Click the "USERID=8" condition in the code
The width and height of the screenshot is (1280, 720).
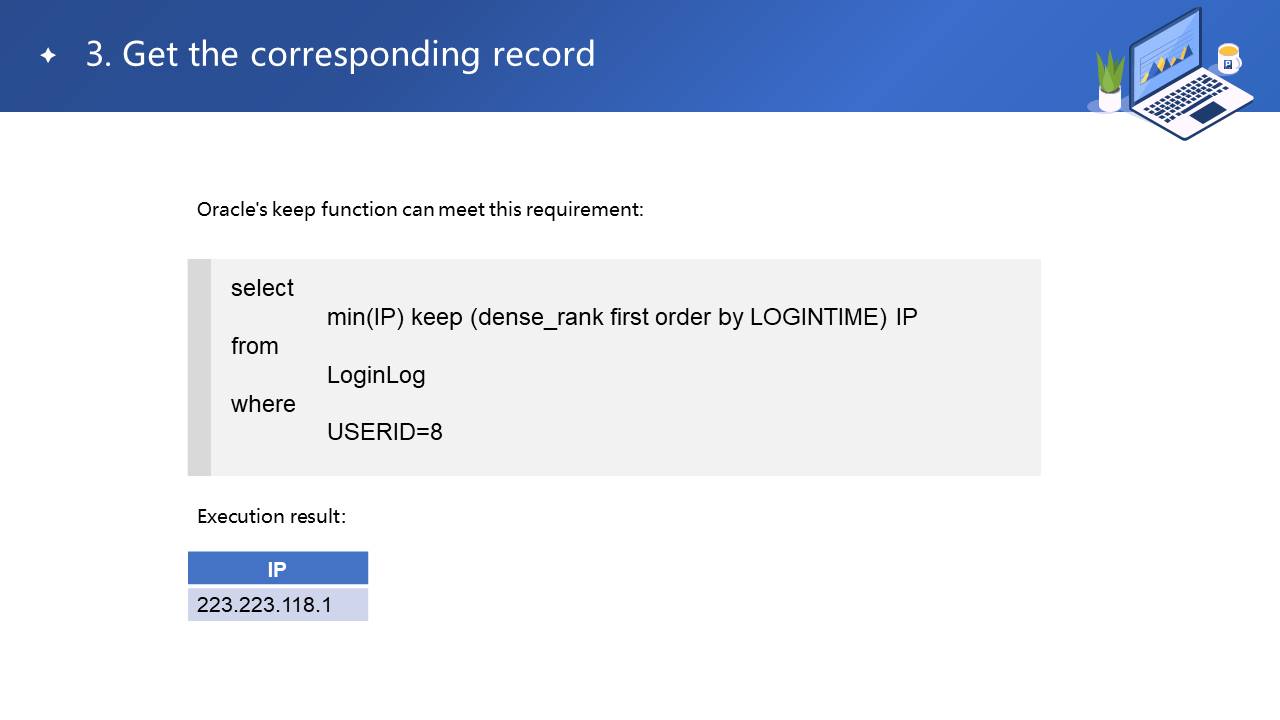385,432
